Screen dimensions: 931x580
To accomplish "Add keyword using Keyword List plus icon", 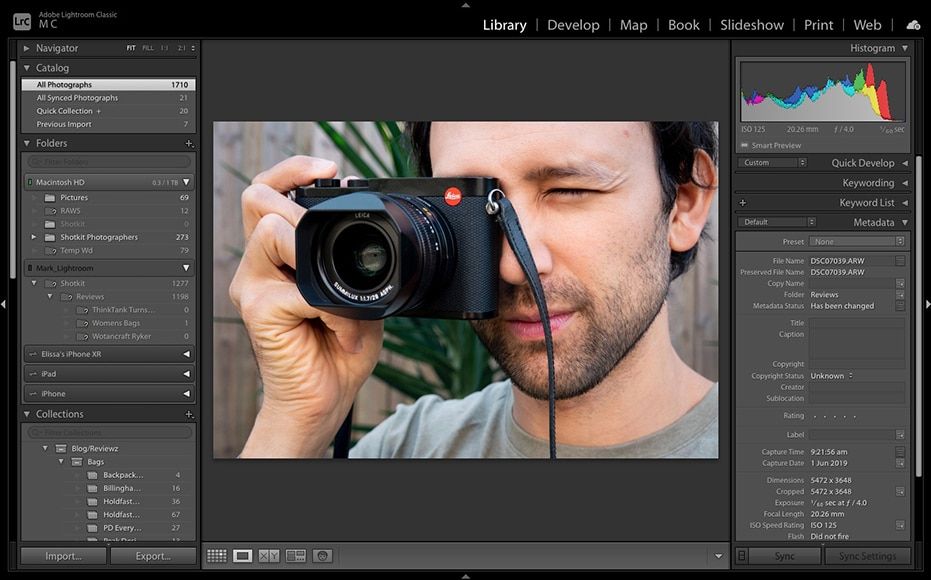I will pyautogui.click(x=742, y=202).
